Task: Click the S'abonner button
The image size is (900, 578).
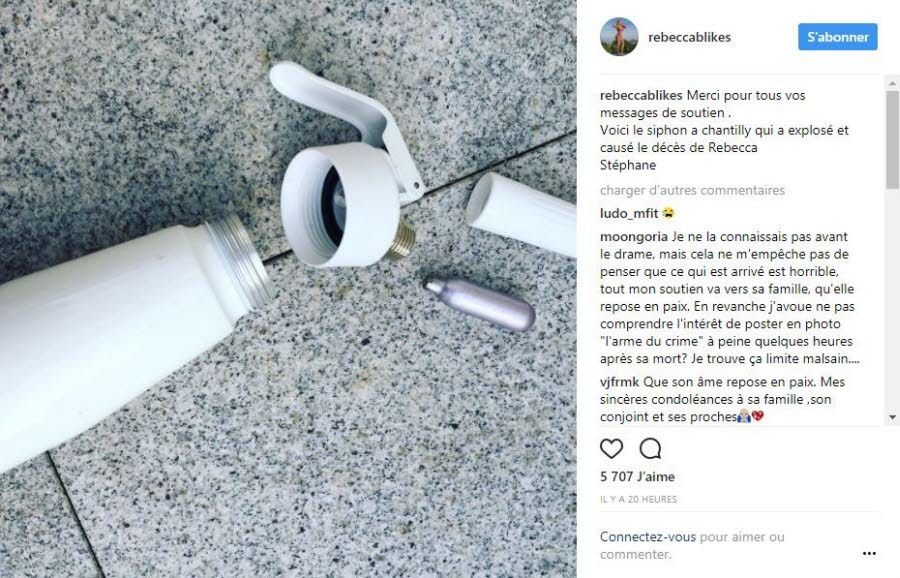Action: [x=837, y=37]
